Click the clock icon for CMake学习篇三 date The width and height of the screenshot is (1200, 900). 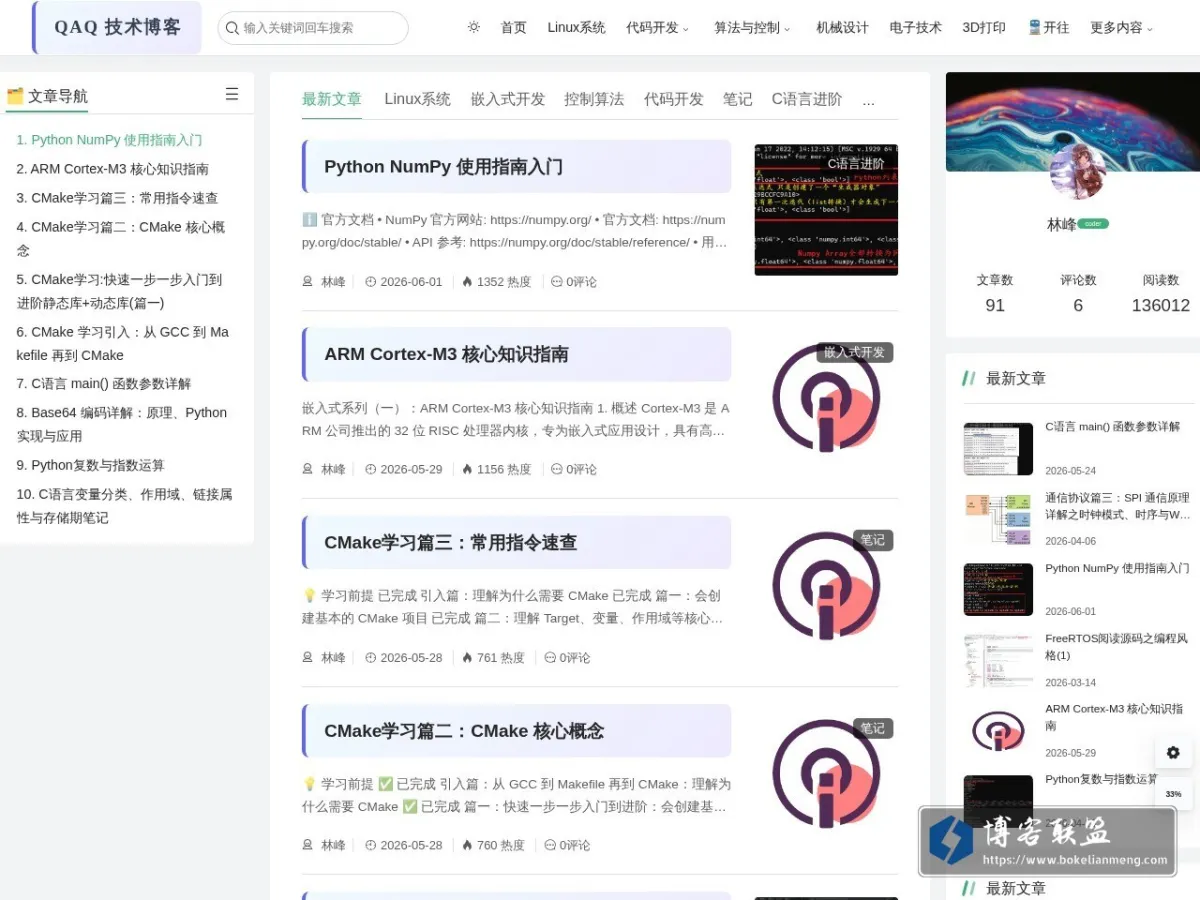click(371, 657)
